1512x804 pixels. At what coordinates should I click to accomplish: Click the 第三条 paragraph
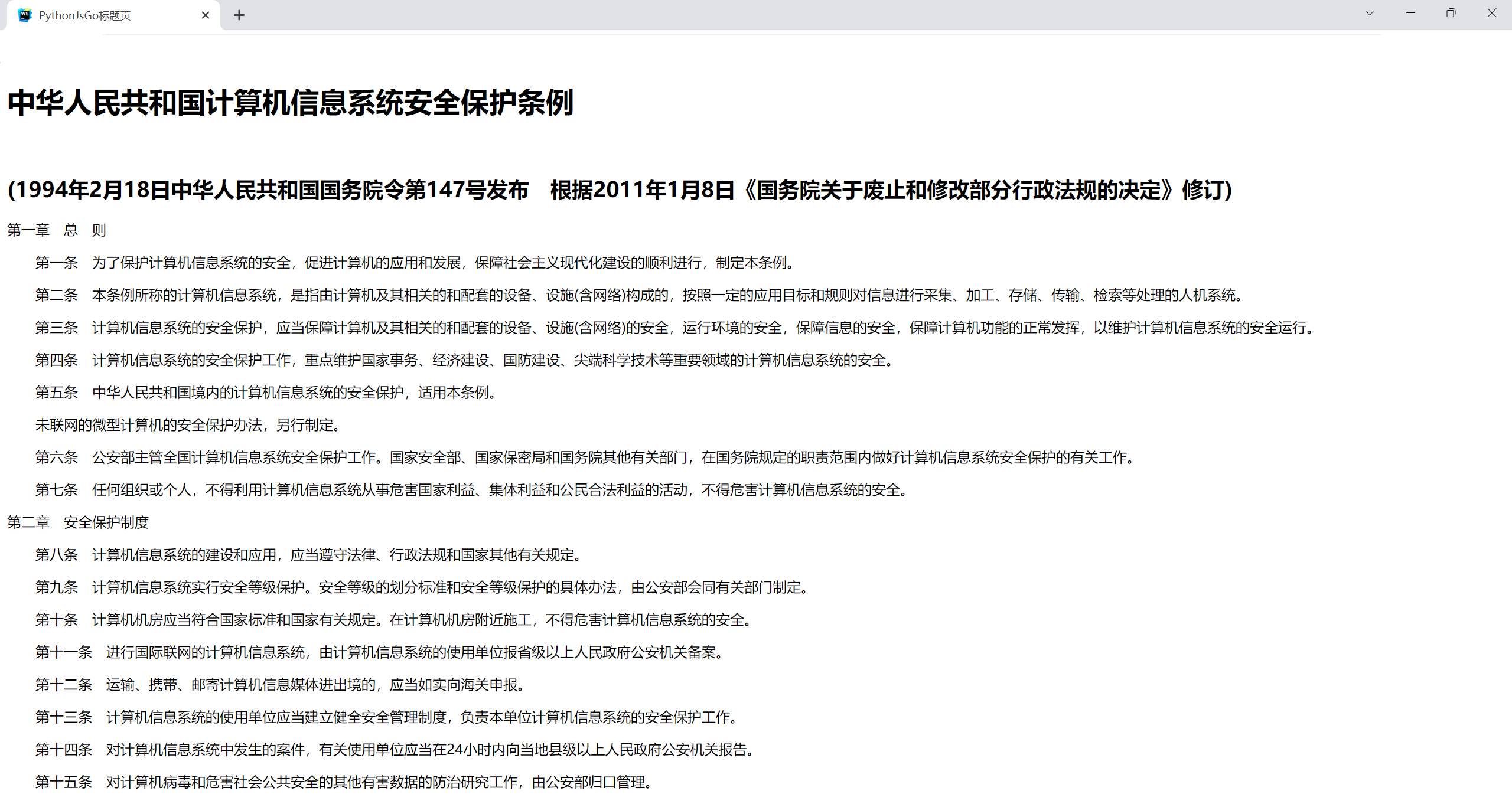676,328
